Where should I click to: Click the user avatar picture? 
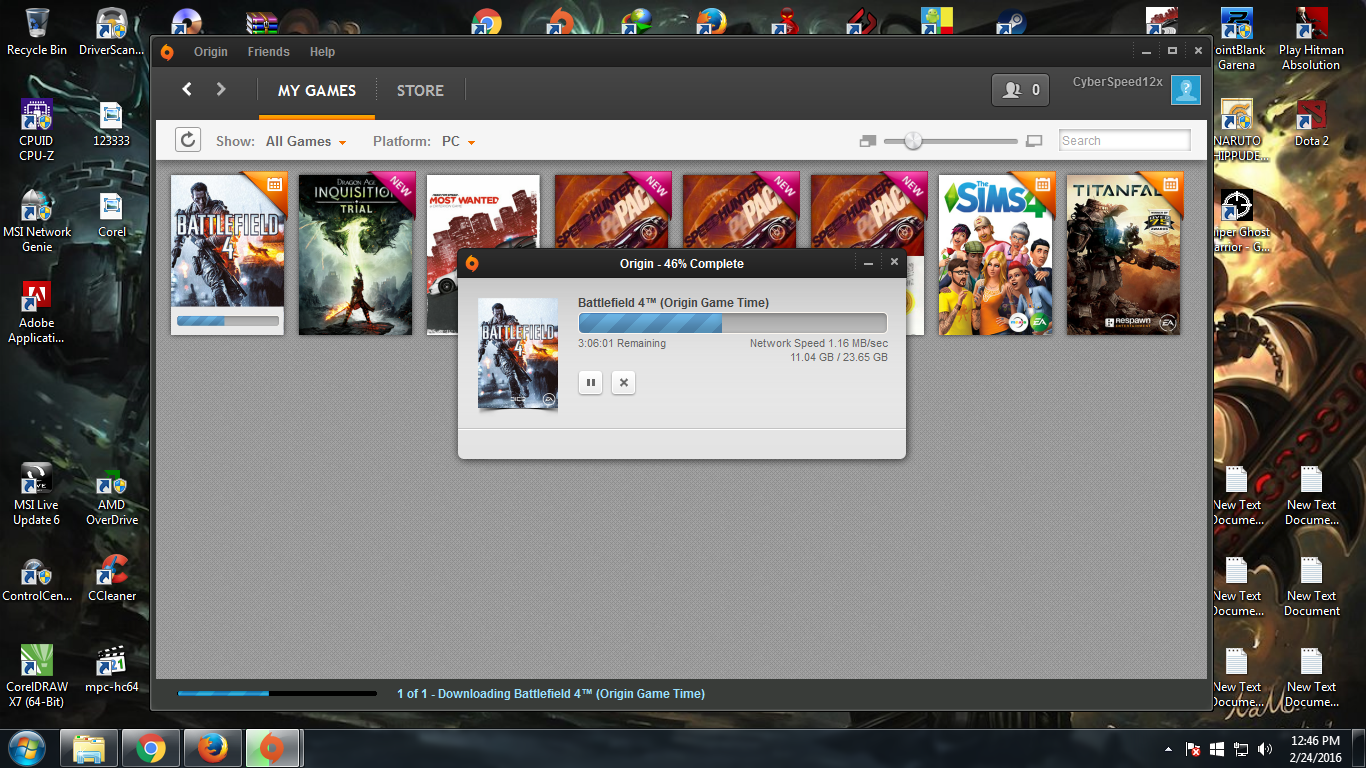[1186, 90]
